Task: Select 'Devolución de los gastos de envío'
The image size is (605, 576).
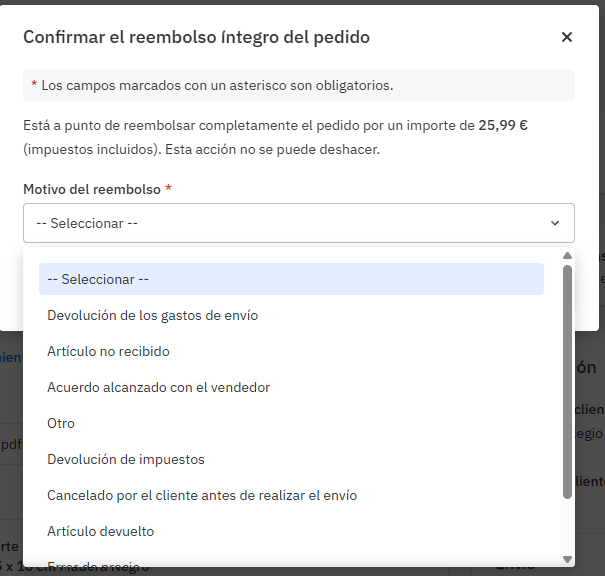Action: coord(153,315)
